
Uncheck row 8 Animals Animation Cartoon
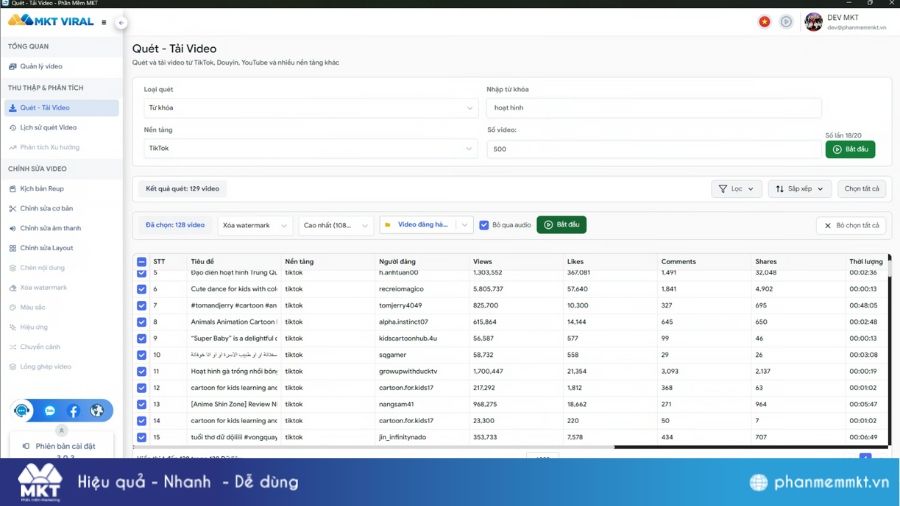coord(141,322)
